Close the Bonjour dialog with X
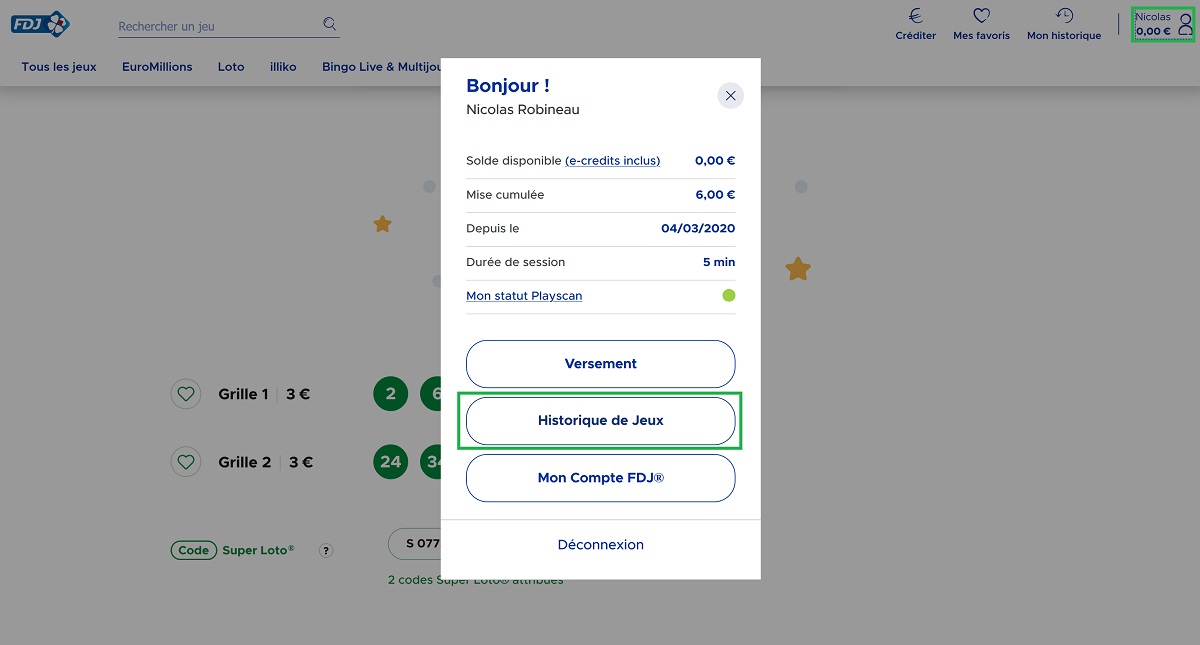The width and height of the screenshot is (1200, 645). click(731, 96)
